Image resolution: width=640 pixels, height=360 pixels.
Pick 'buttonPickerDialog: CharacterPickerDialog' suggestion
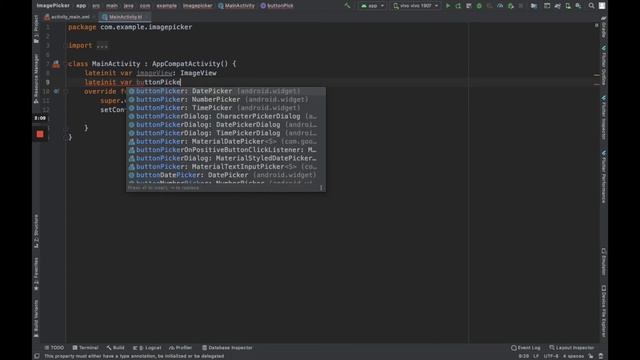226,116
